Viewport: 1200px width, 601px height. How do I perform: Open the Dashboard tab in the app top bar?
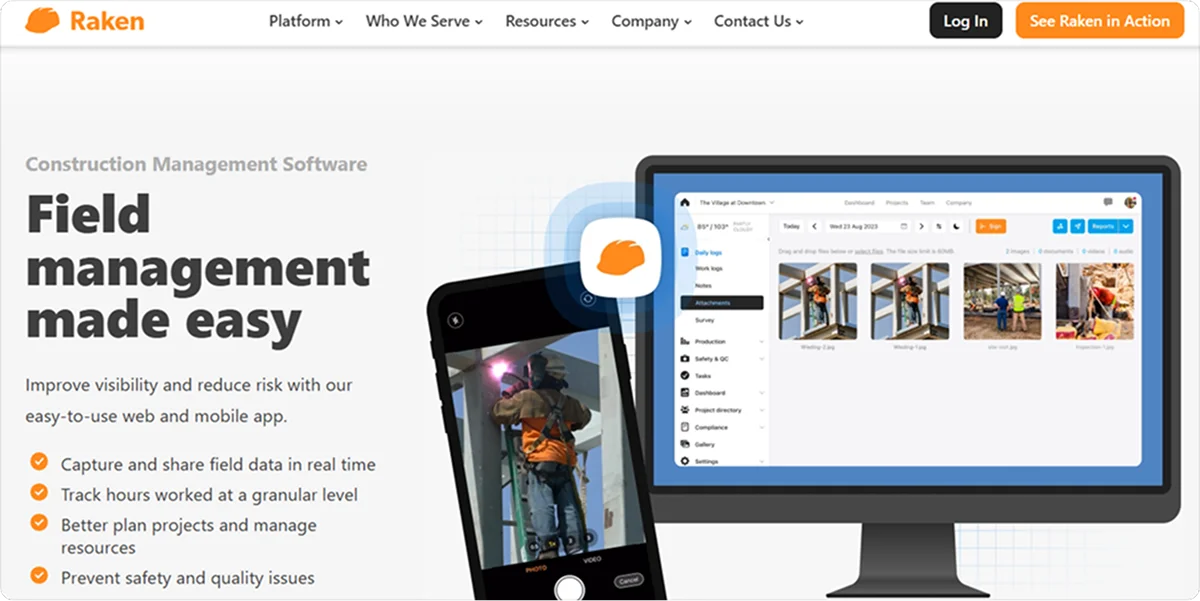point(859,203)
